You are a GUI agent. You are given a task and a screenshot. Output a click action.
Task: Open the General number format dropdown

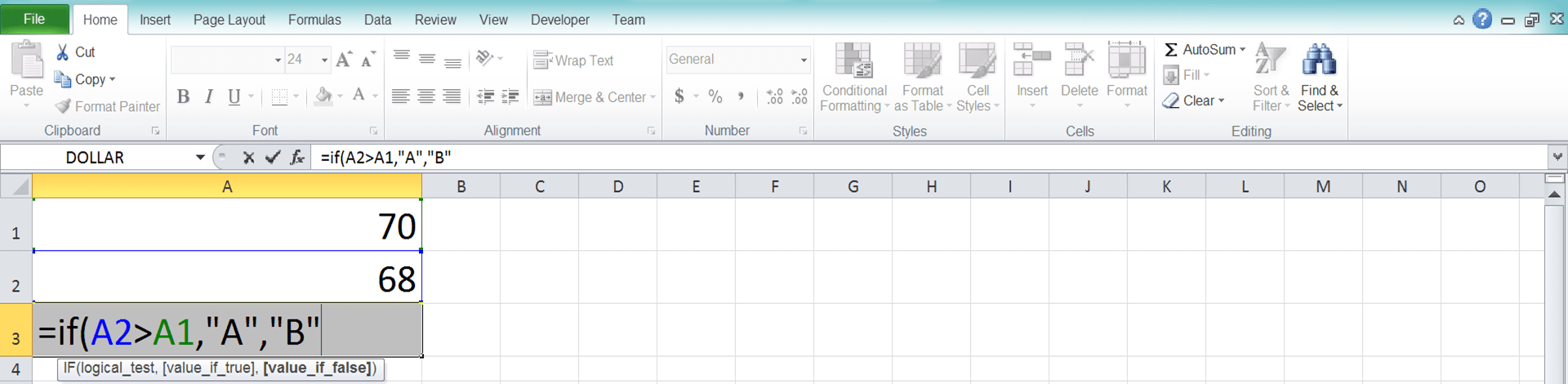(x=804, y=60)
